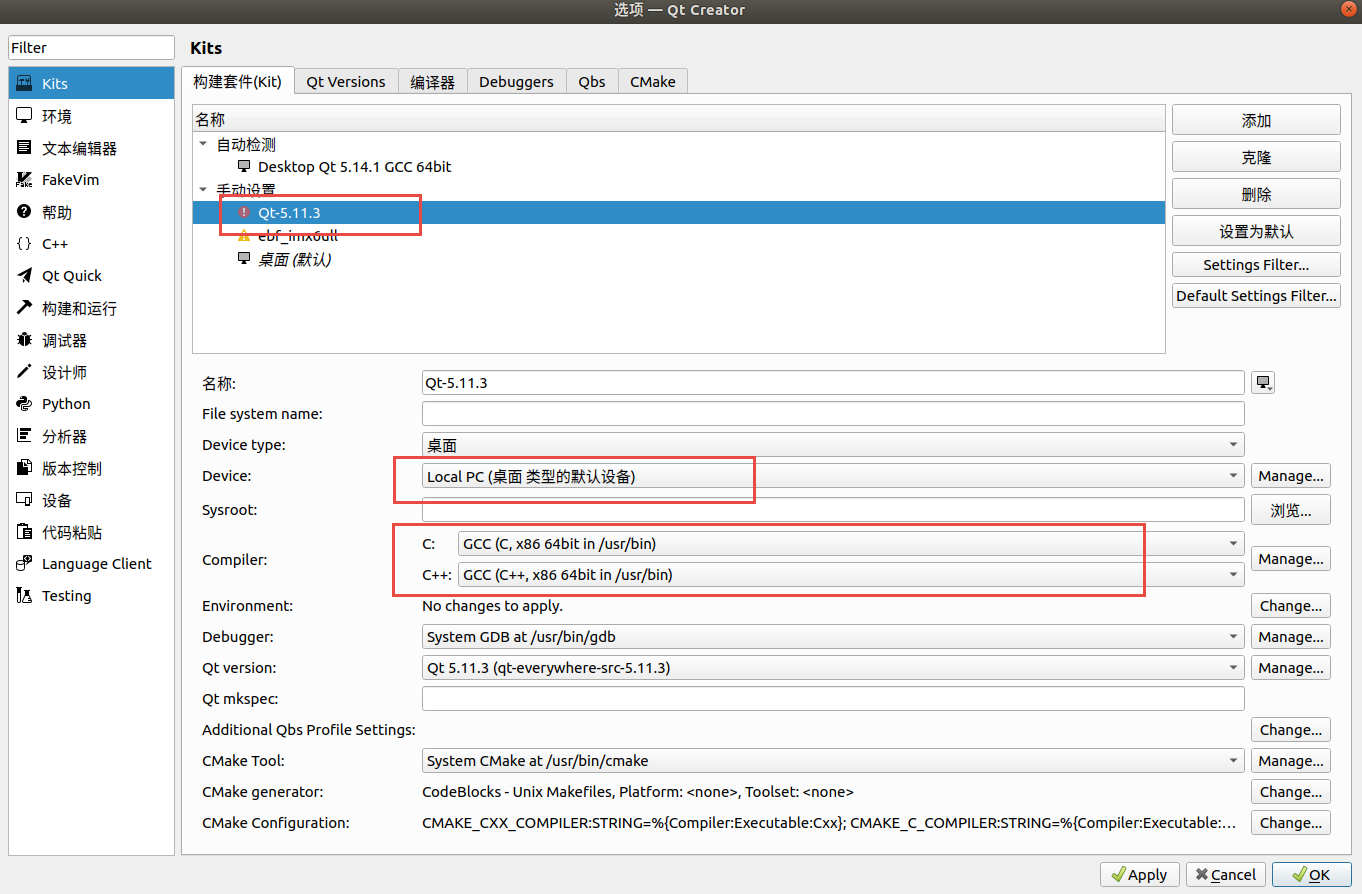Open the 文本编辑器 category icon
Screen dimensions: 1362x894
[25, 148]
